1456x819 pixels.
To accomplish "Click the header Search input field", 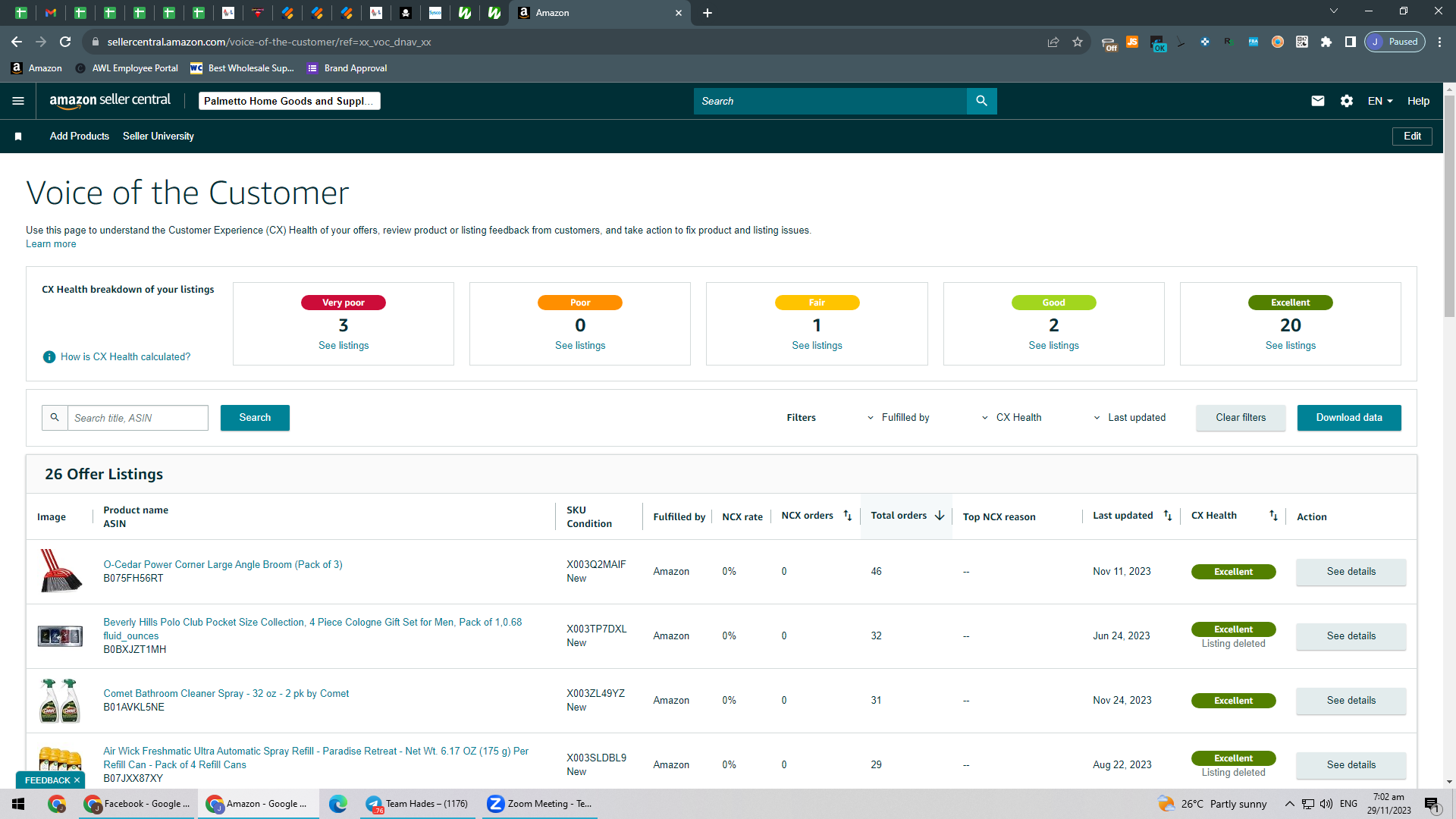I will 830,101.
